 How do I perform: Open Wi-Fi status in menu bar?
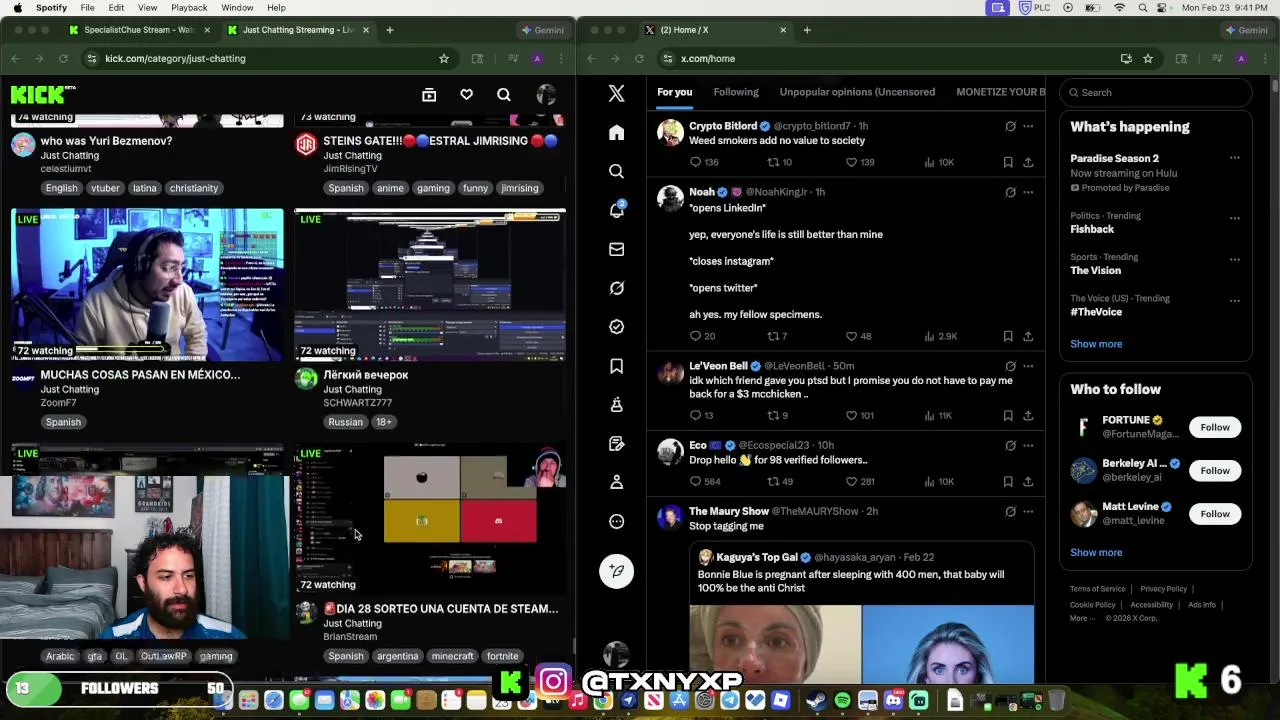[1119, 8]
